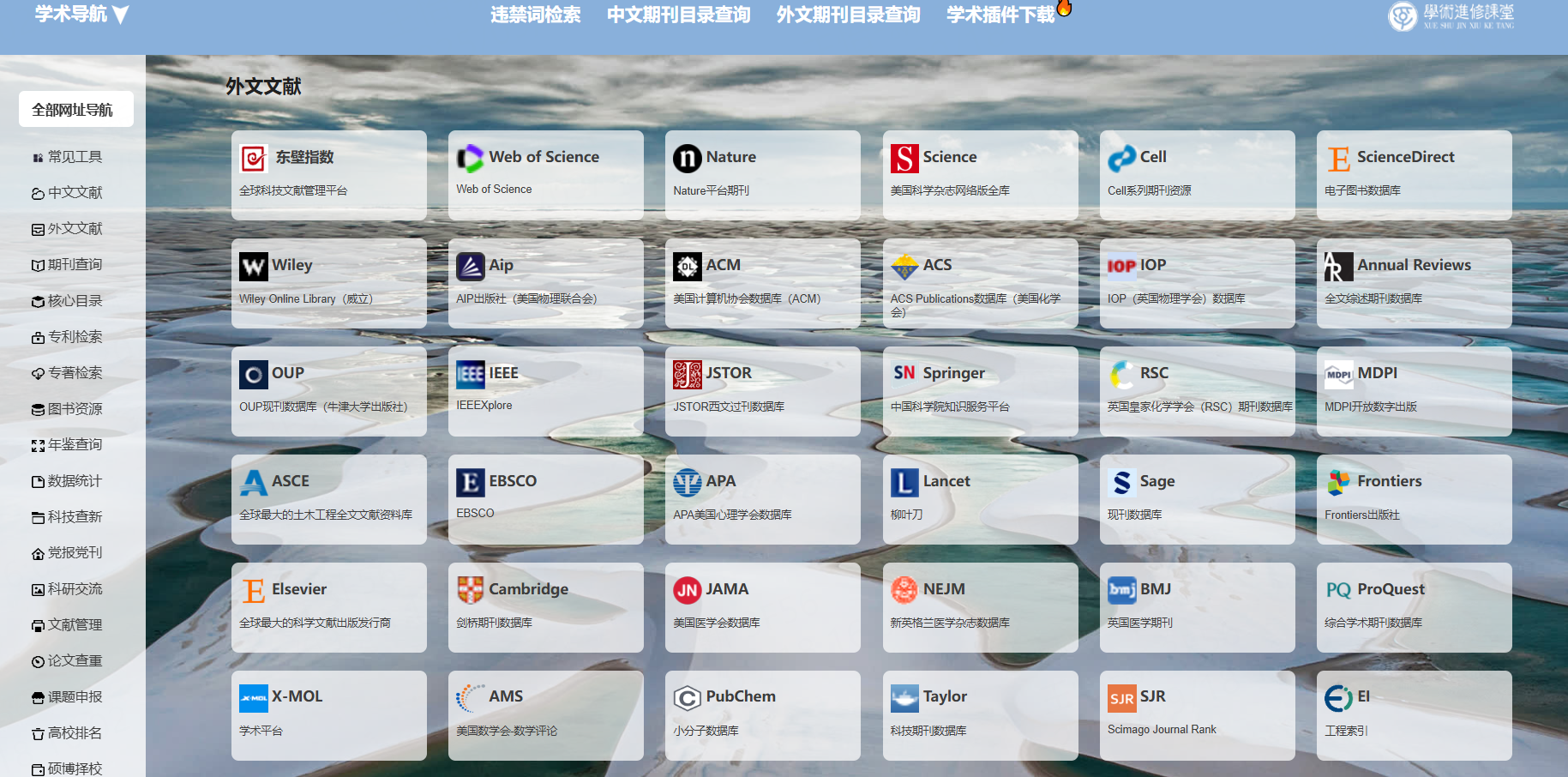Click the ACM logo icon
Image resolution: width=1568 pixels, height=777 pixels.
click(x=688, y=267)
